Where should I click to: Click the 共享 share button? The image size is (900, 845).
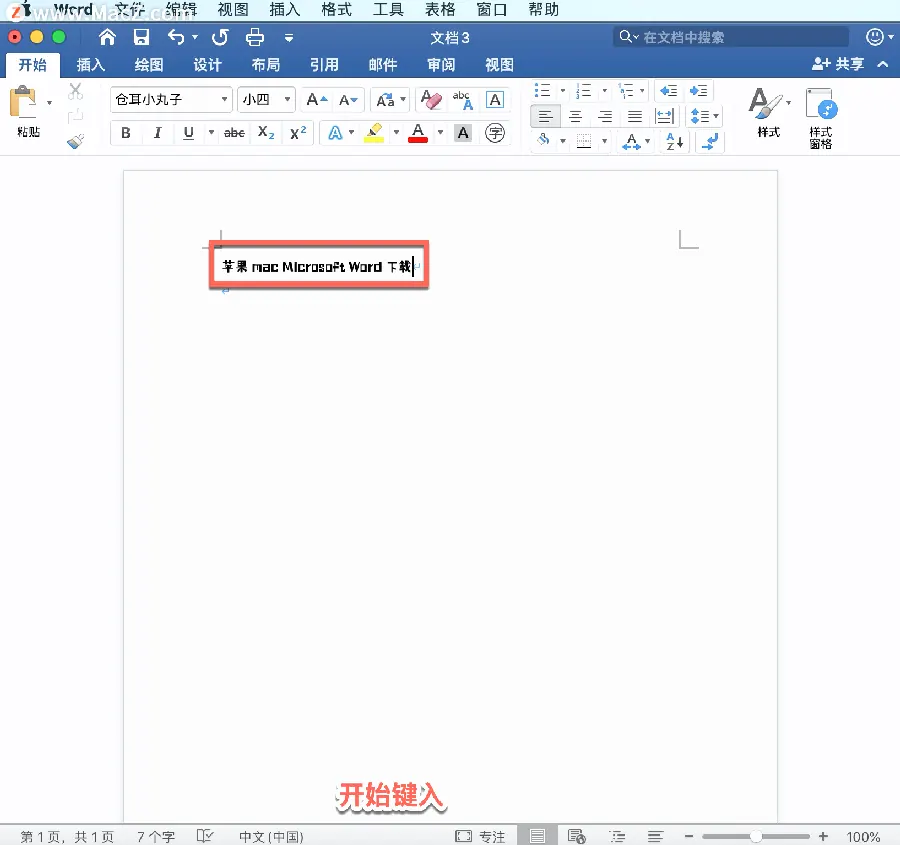(x=838, y=64)
